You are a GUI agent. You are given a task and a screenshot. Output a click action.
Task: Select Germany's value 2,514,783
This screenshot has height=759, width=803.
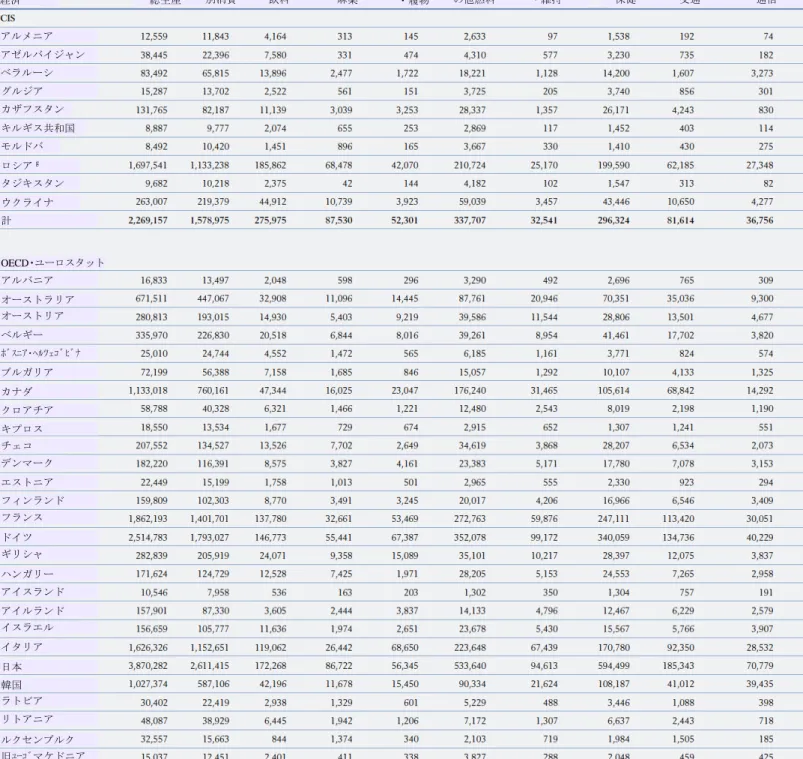click(x=147, y=537)
